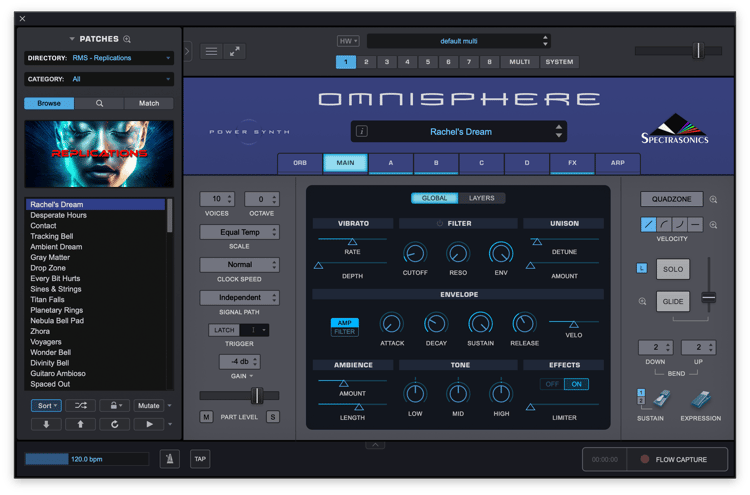Click the TAP tempo button
The height and width of the screenshot is (495, 750).
(200, 459)
